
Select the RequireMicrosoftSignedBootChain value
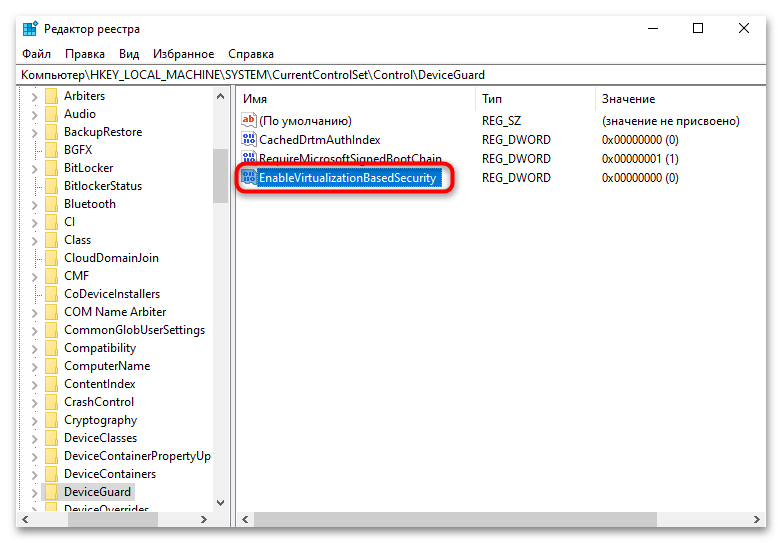[x=350, y=159]
